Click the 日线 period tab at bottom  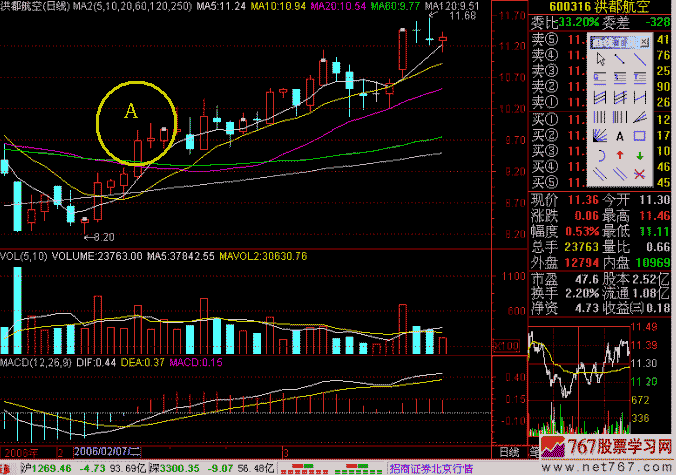click(x=511, y=453)
